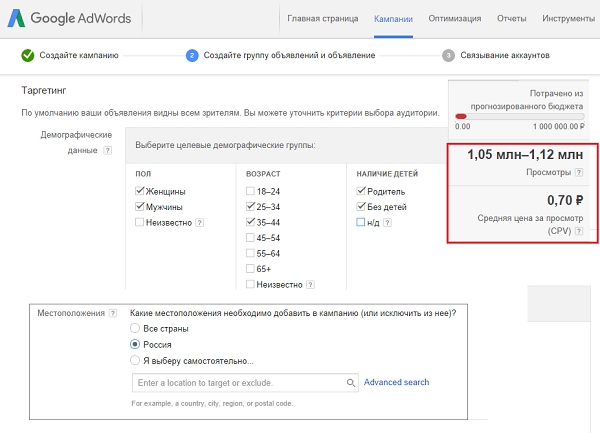
Task: Choose Я выберу самостоятельно option
Action: (x=136, y=360)
